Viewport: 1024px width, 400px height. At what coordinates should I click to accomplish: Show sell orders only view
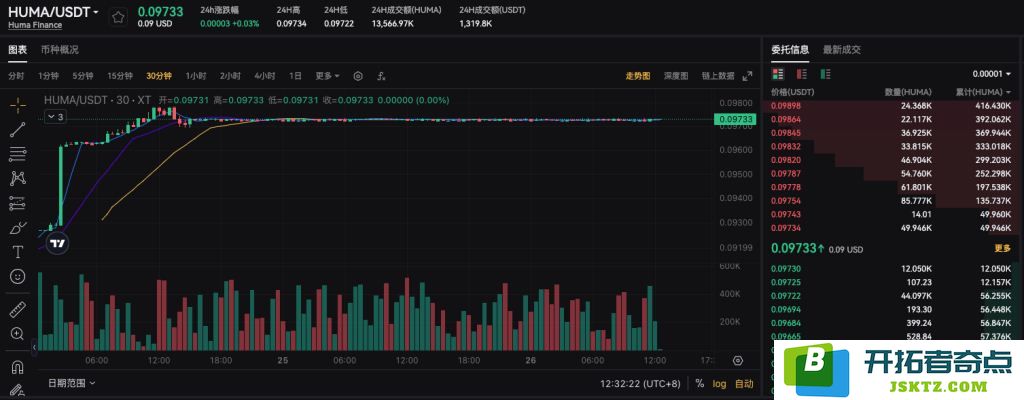pyautogui.click(x=802, y=74)
